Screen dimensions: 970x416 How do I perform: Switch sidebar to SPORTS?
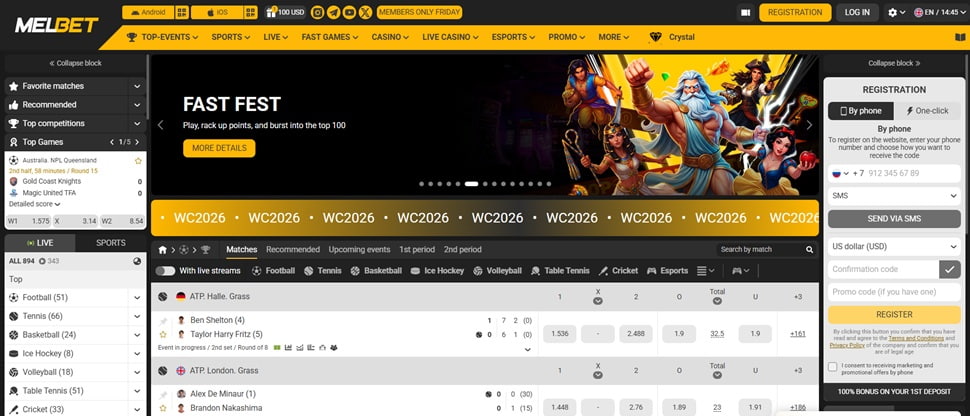click(x=111, y=243)
